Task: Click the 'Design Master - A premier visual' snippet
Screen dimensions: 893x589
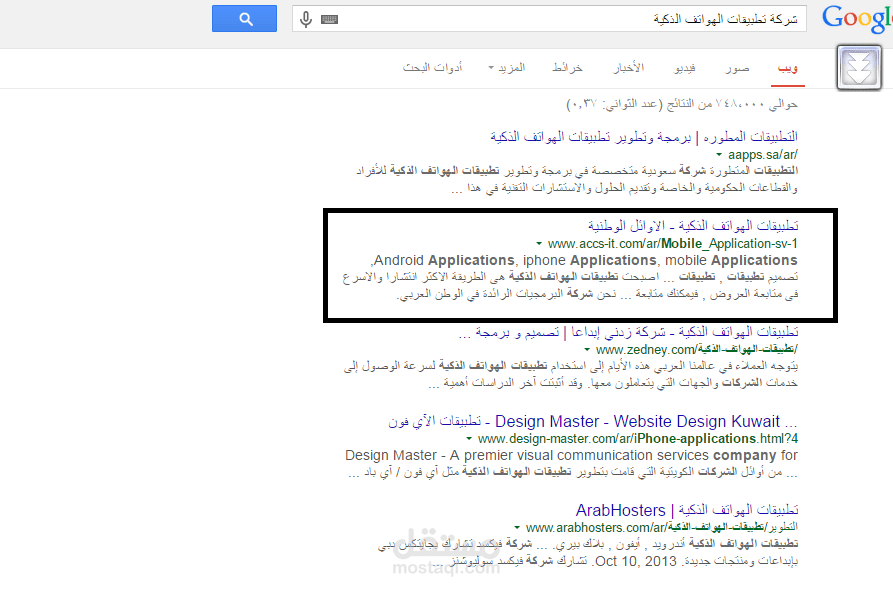Action: 571,455
